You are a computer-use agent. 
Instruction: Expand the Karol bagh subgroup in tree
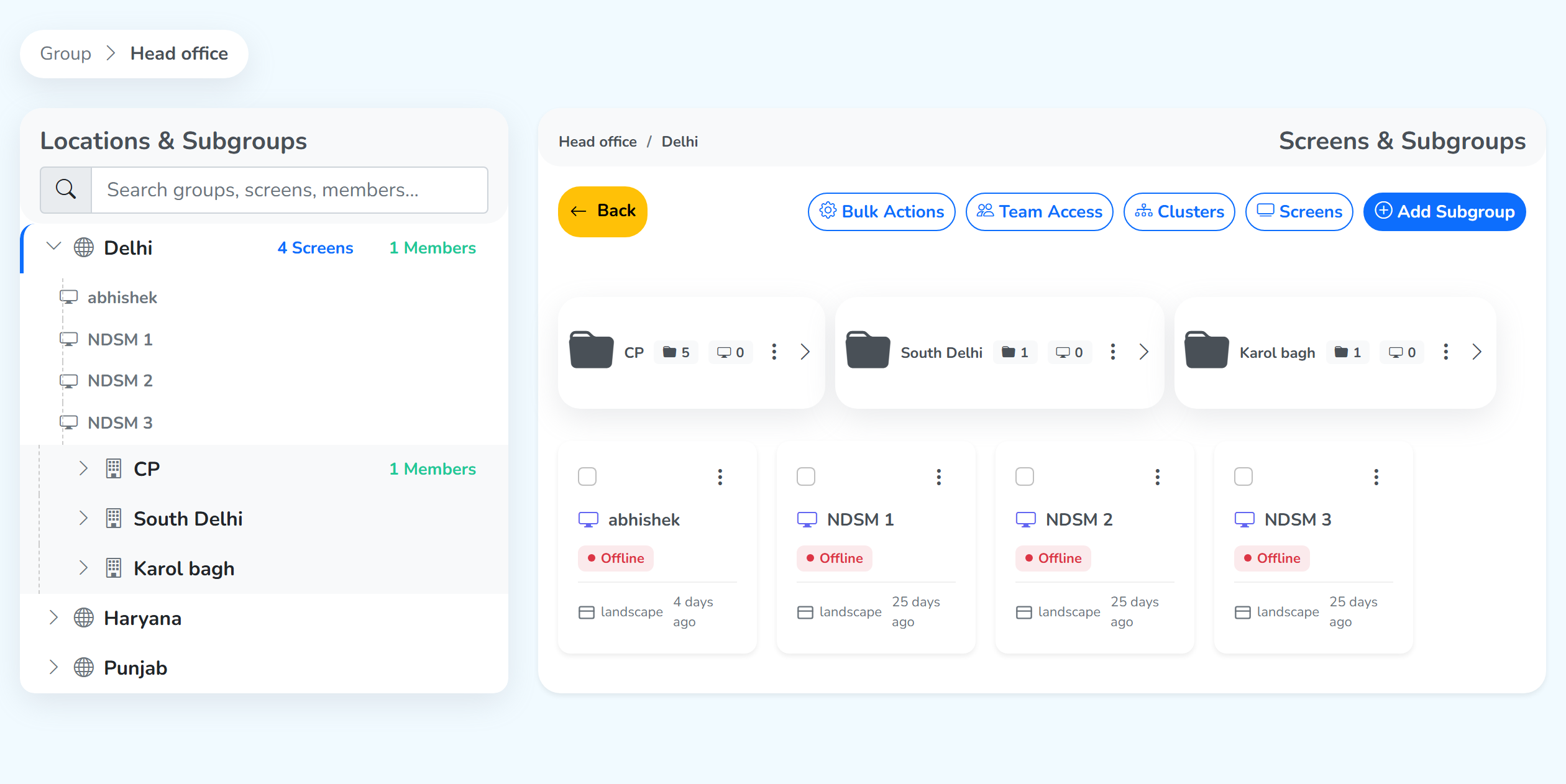83,567
